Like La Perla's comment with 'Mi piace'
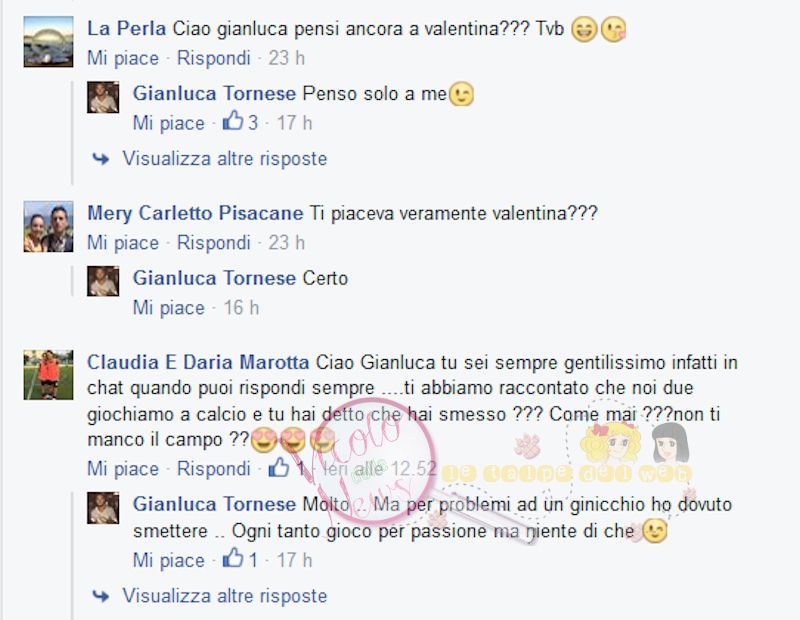The width and height of the screenshot is (800, 620). point(123,58)
